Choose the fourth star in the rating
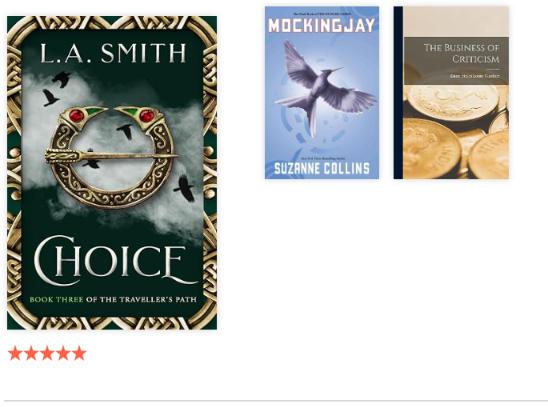This screenshot has width=548, height=407. pyautogui.click(x=63, y=353)
